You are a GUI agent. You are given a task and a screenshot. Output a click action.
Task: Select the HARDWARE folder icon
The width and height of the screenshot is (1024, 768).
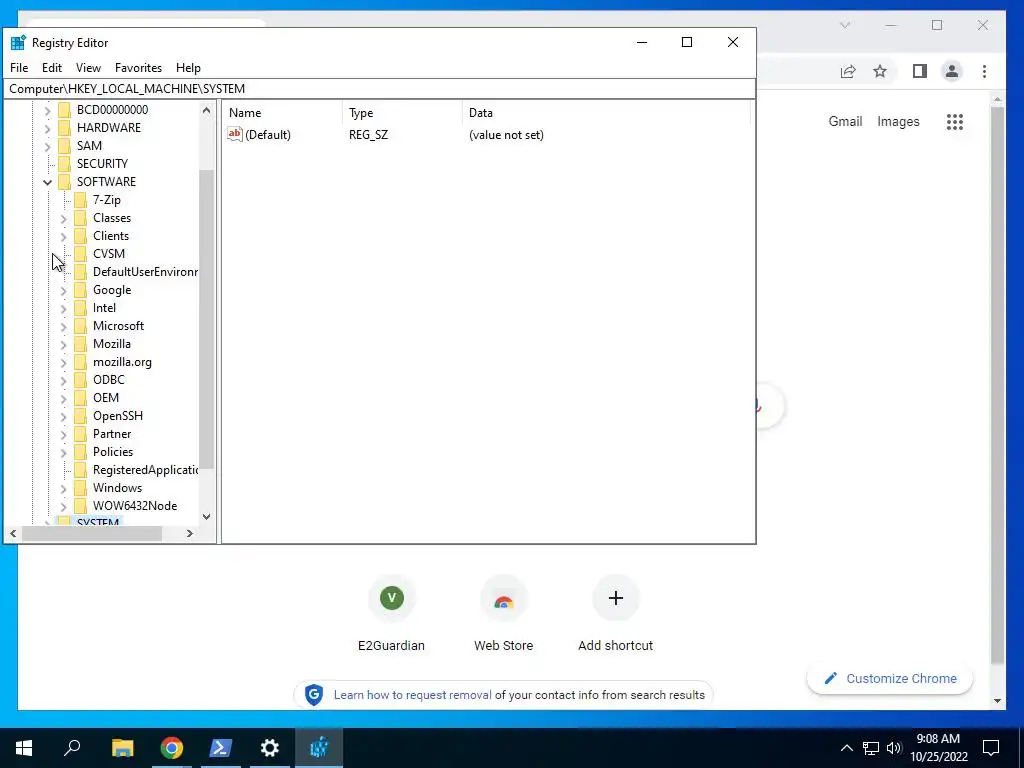[x=64, y=127]
